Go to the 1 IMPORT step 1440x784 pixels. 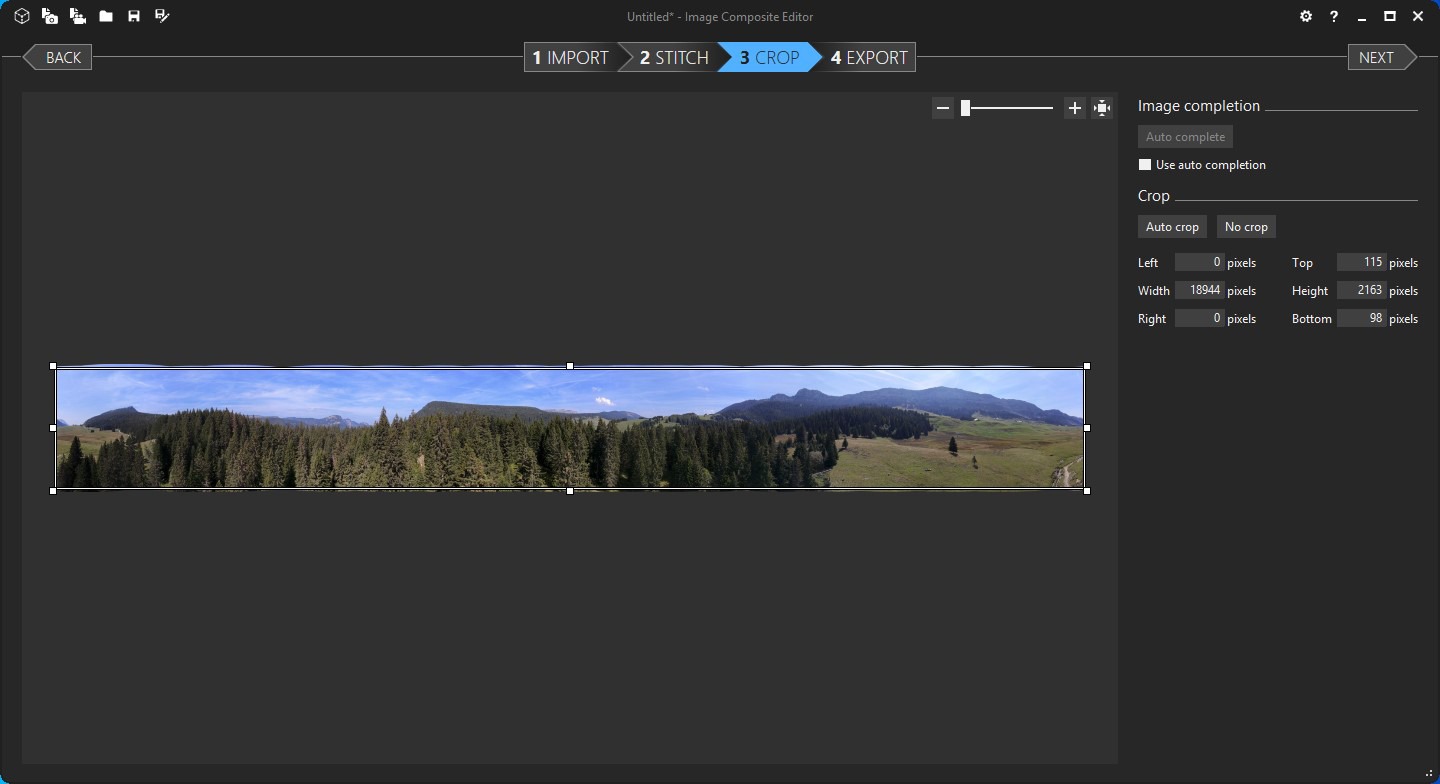tap(570, 58)
